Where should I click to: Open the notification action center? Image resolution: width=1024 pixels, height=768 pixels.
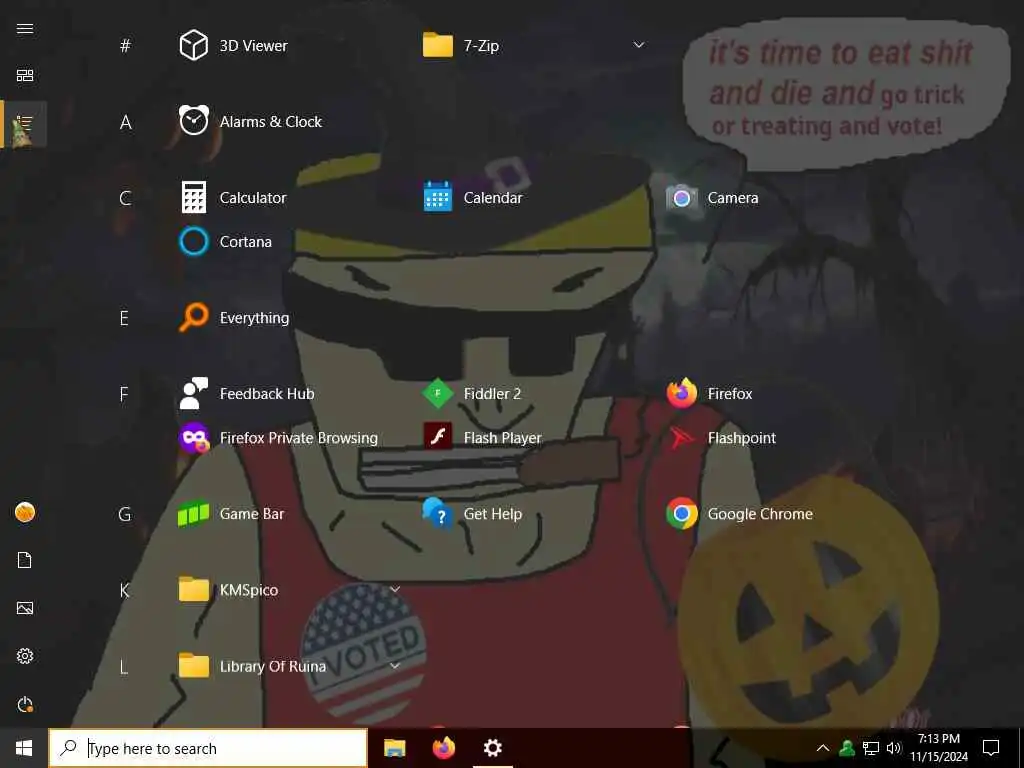tap(991, 748)
